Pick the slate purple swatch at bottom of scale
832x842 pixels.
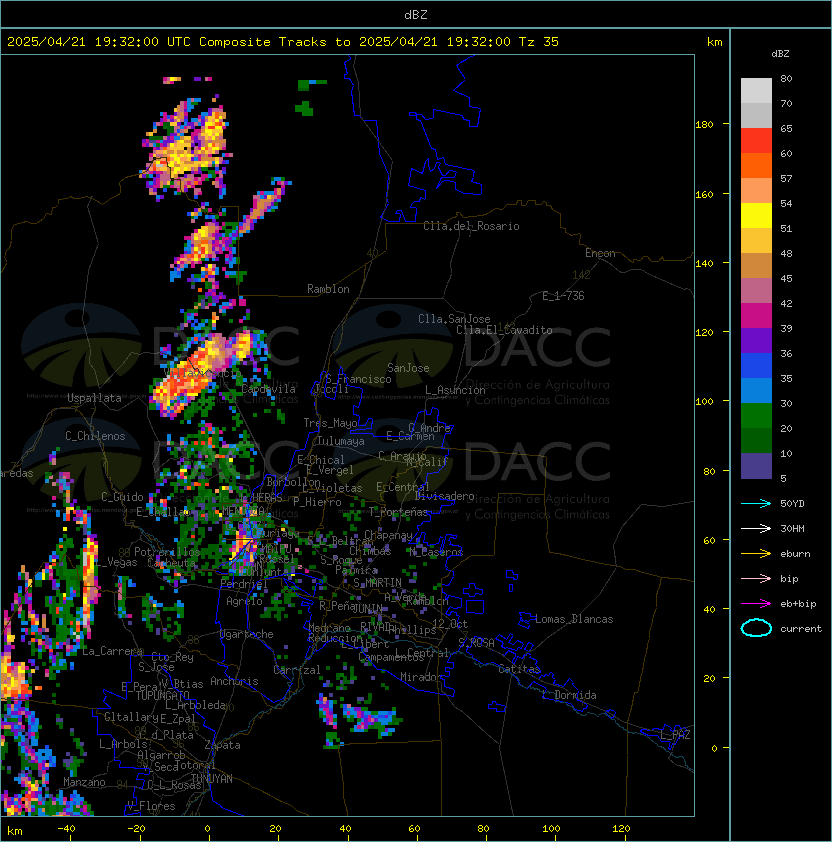tap(756, 466)
